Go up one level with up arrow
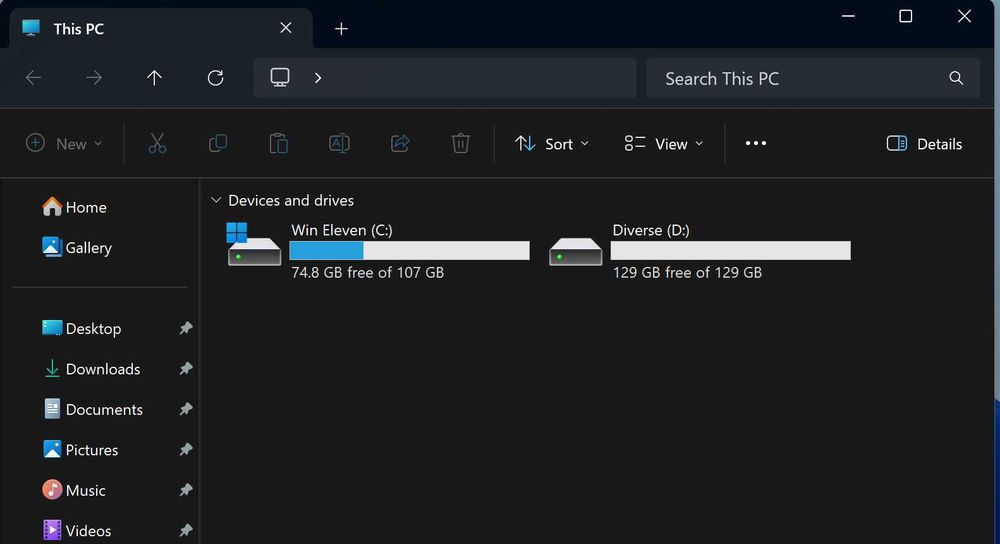Viewport: 1000px width, 544px height. (x=154, y=78)
